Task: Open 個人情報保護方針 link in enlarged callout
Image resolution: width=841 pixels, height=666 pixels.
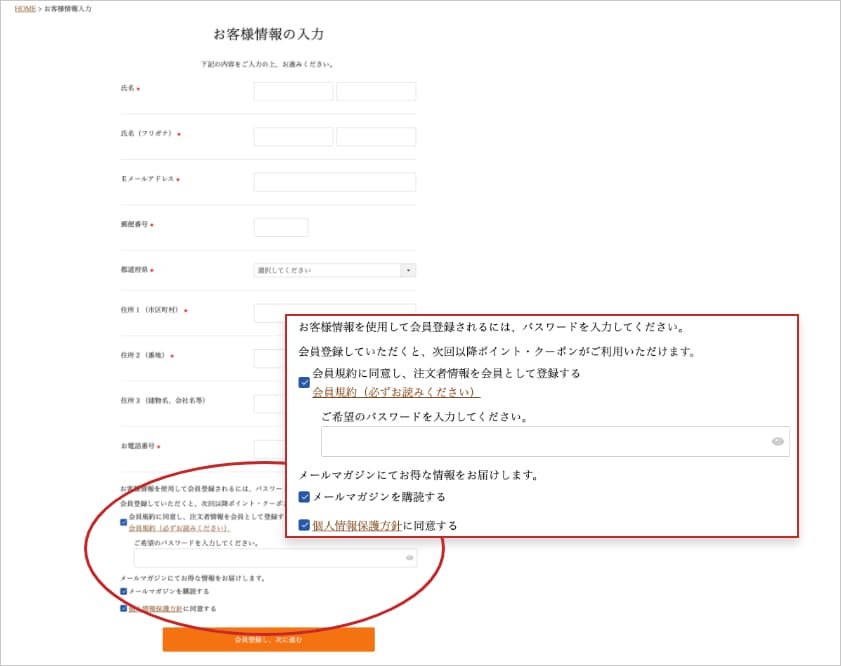Action: pyautogui.click(x=357, y=525)
